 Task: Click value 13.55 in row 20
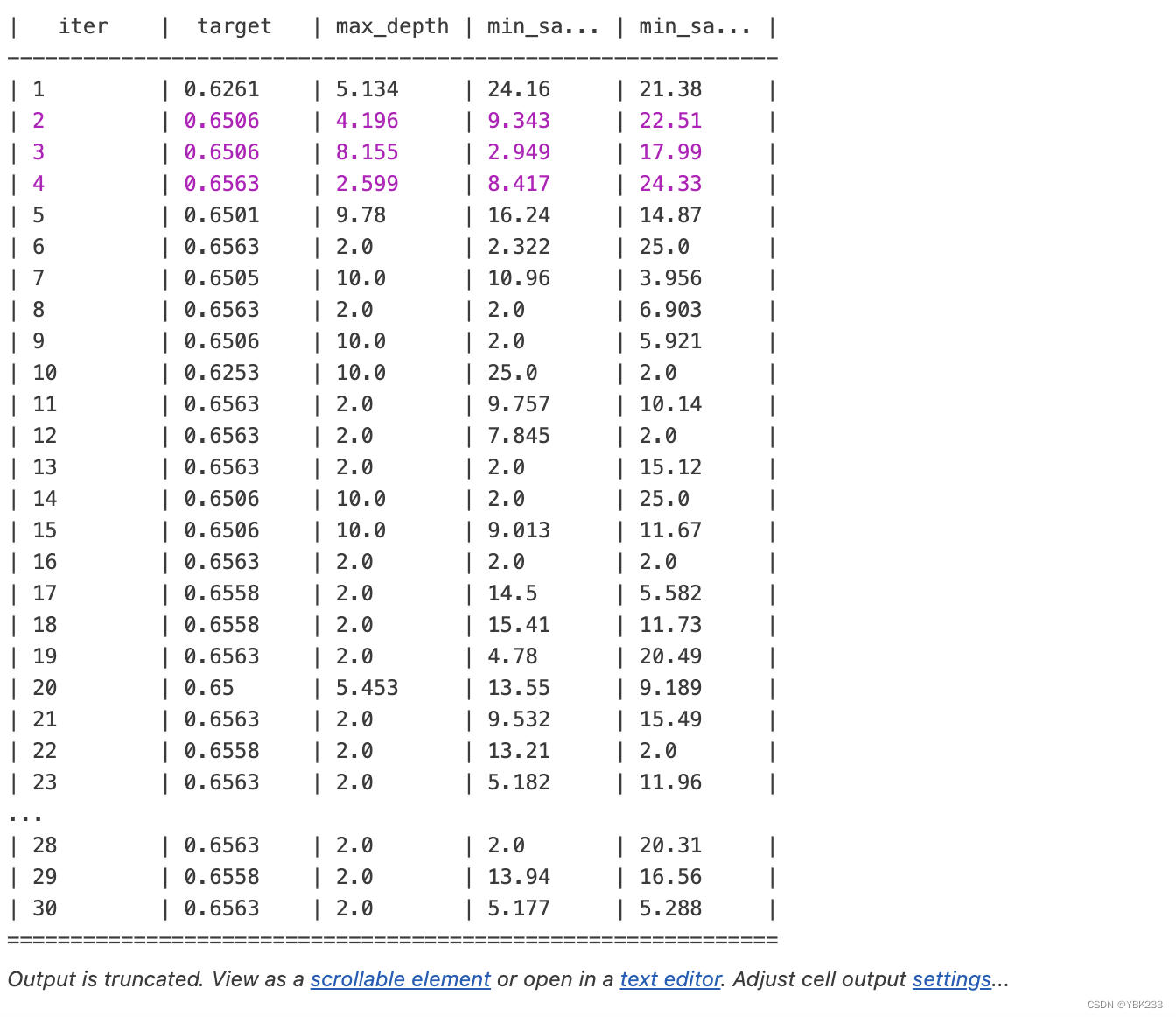519,688
